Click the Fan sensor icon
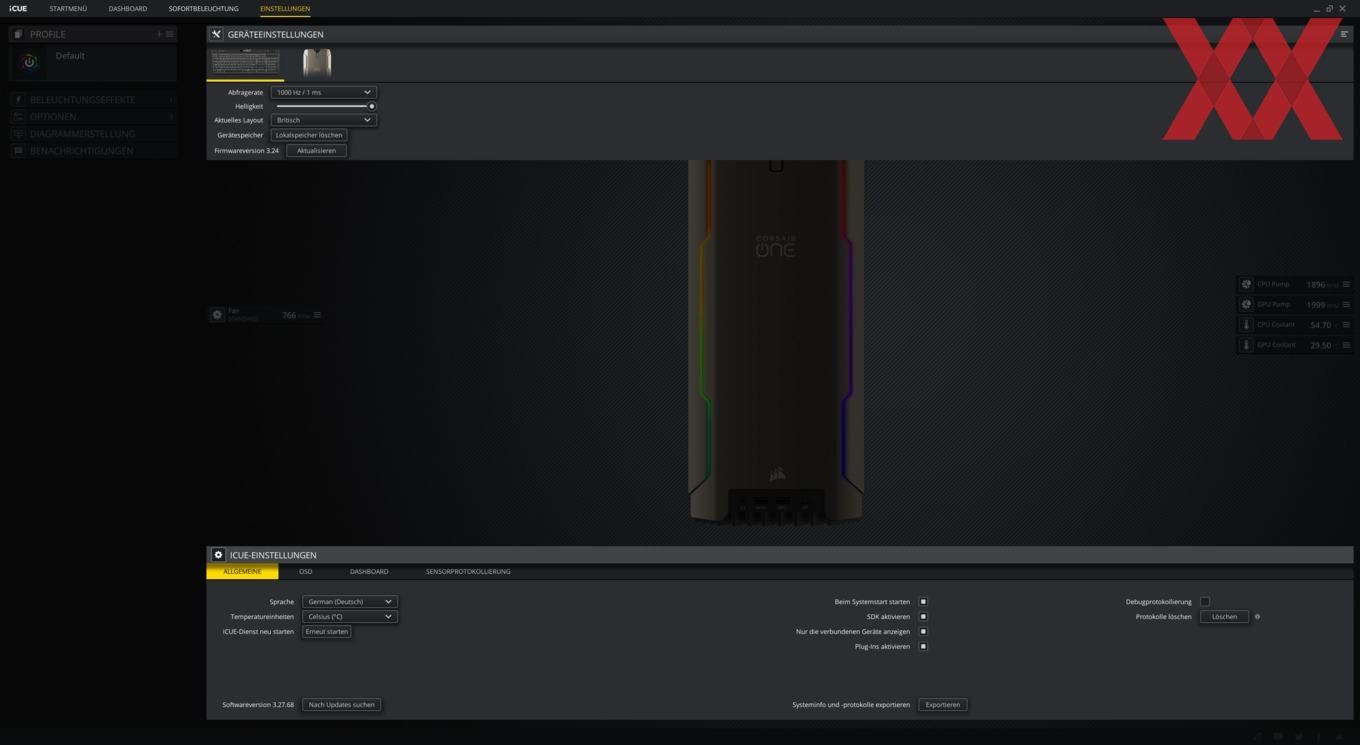 coord(217,315)
